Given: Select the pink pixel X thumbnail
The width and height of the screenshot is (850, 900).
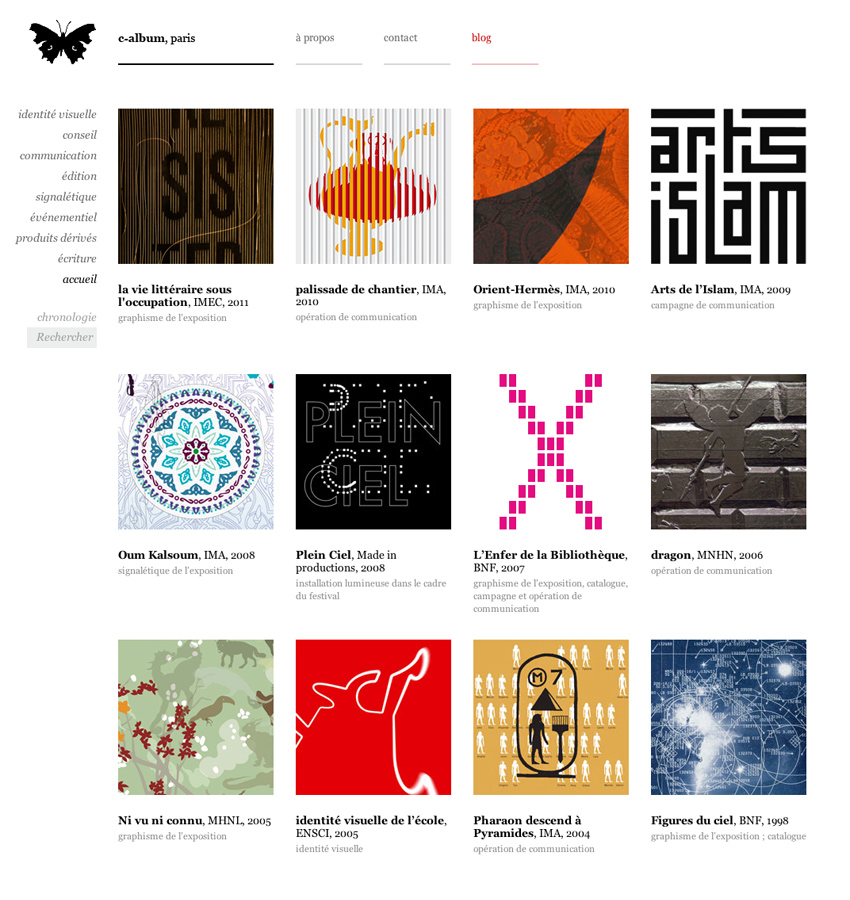Looking at the screenshot, I should (x=550, y=452).
